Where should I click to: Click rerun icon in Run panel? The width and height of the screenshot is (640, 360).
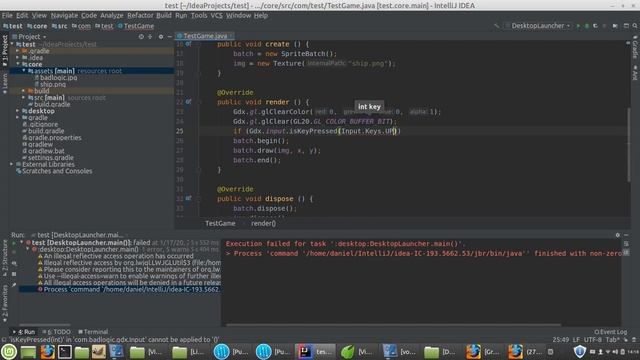click(x=14, y=242)
